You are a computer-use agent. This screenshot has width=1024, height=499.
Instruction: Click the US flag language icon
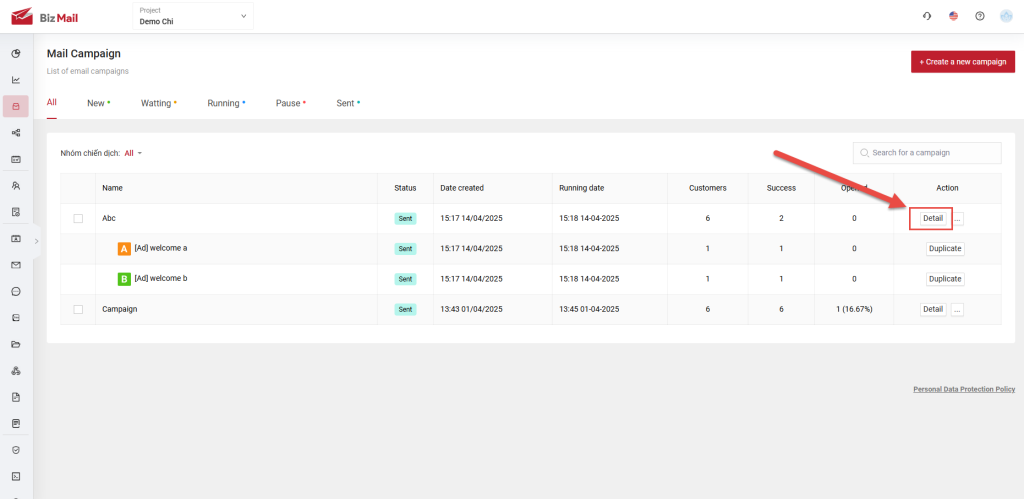pos(953,16)
